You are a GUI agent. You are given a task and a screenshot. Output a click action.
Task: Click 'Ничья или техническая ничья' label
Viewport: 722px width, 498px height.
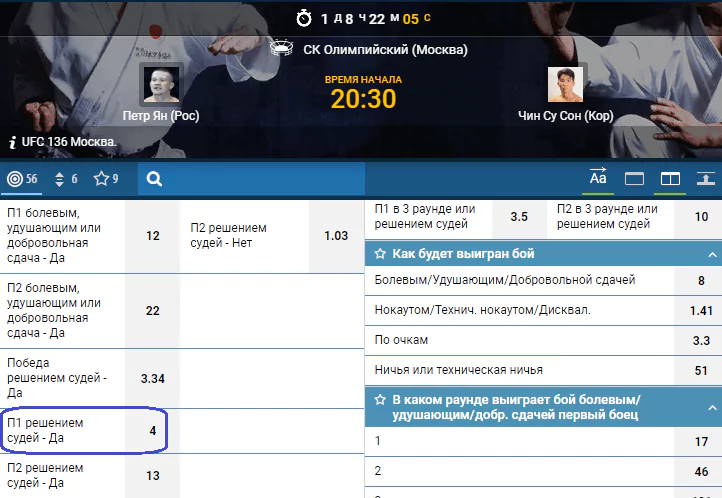coord(459,370)
